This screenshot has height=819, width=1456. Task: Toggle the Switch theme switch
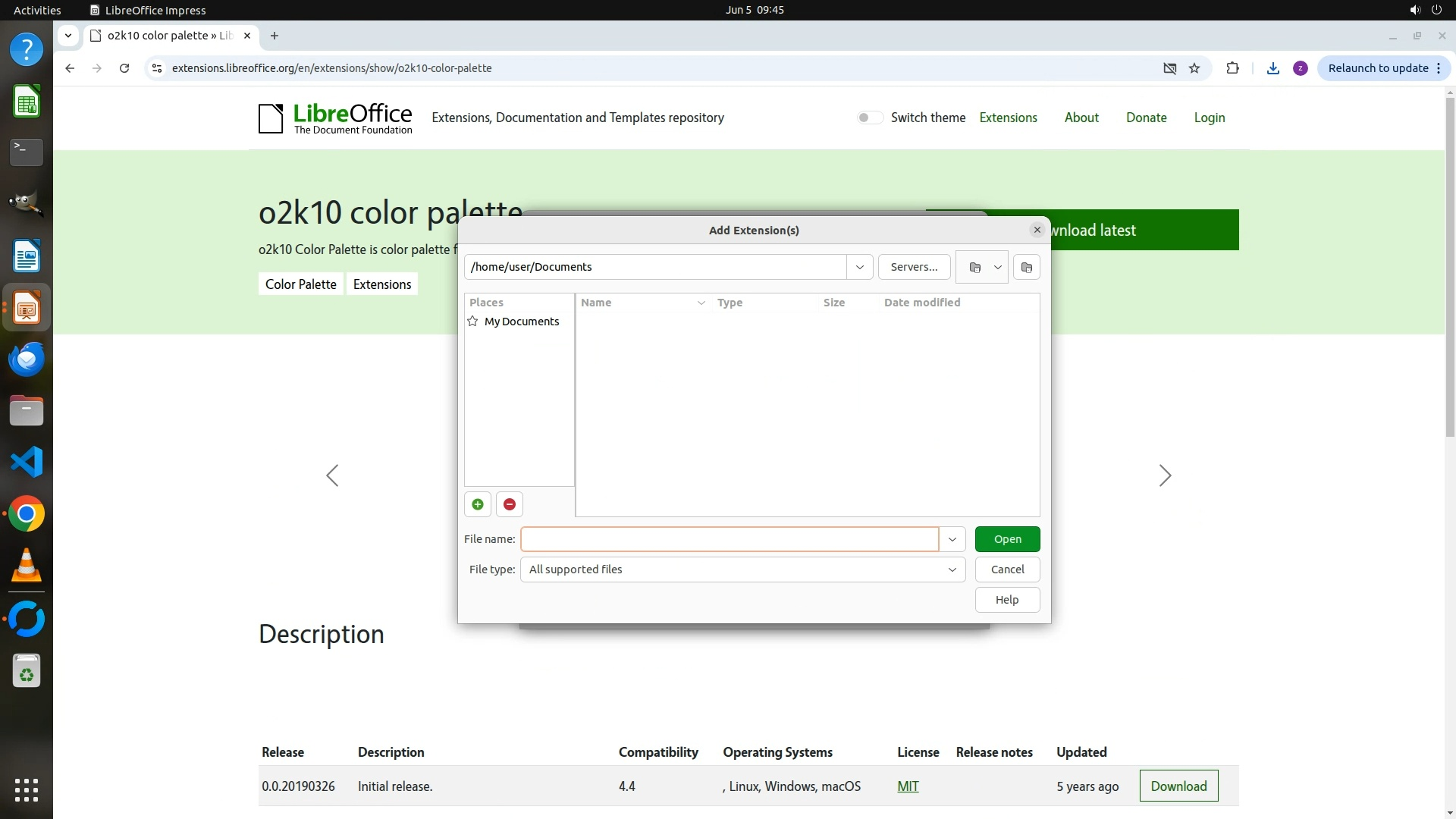tap(869, 118)
